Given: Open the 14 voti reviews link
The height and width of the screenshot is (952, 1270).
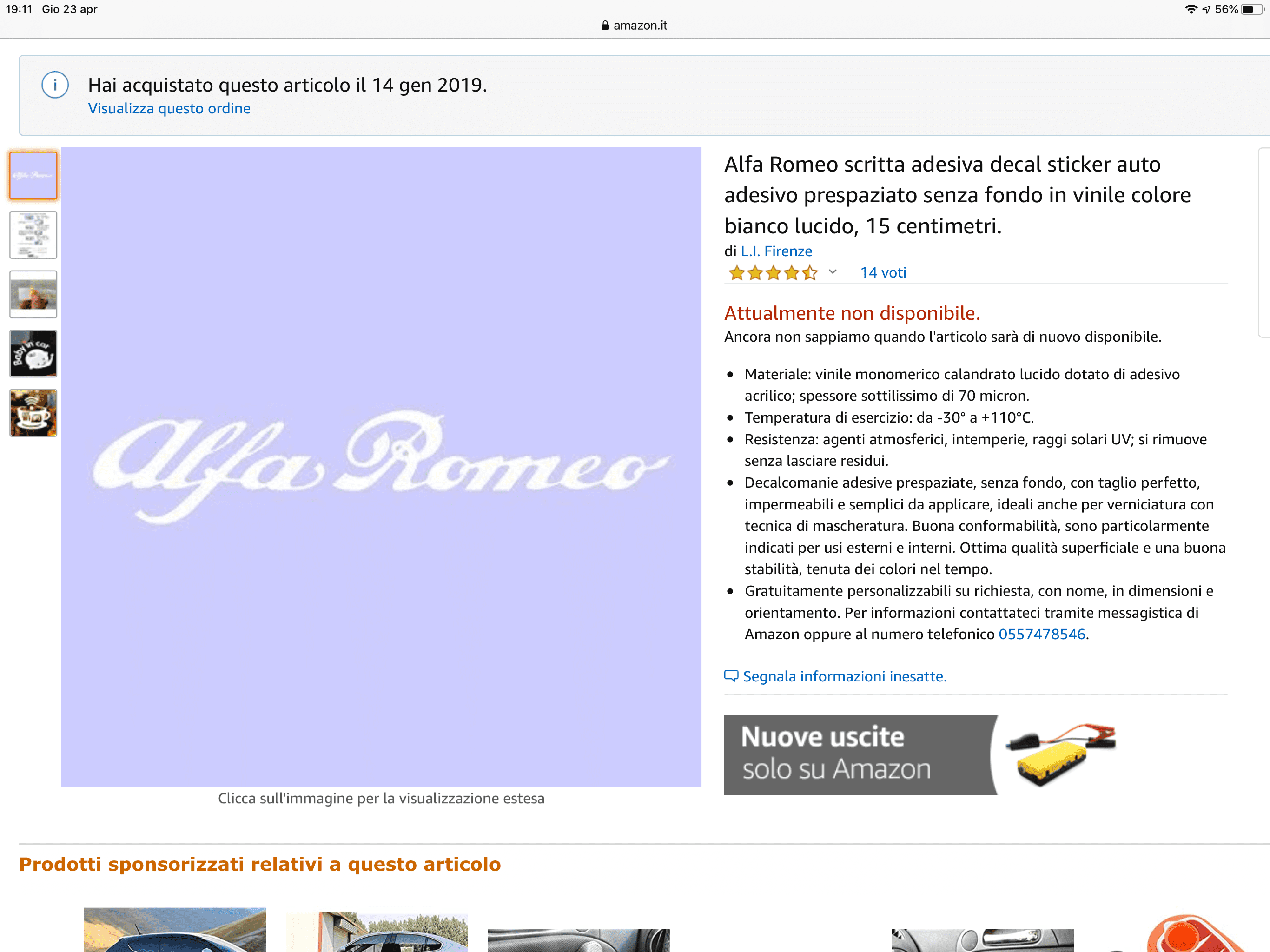Looking at the screenshot, I should tap(883, 273).
